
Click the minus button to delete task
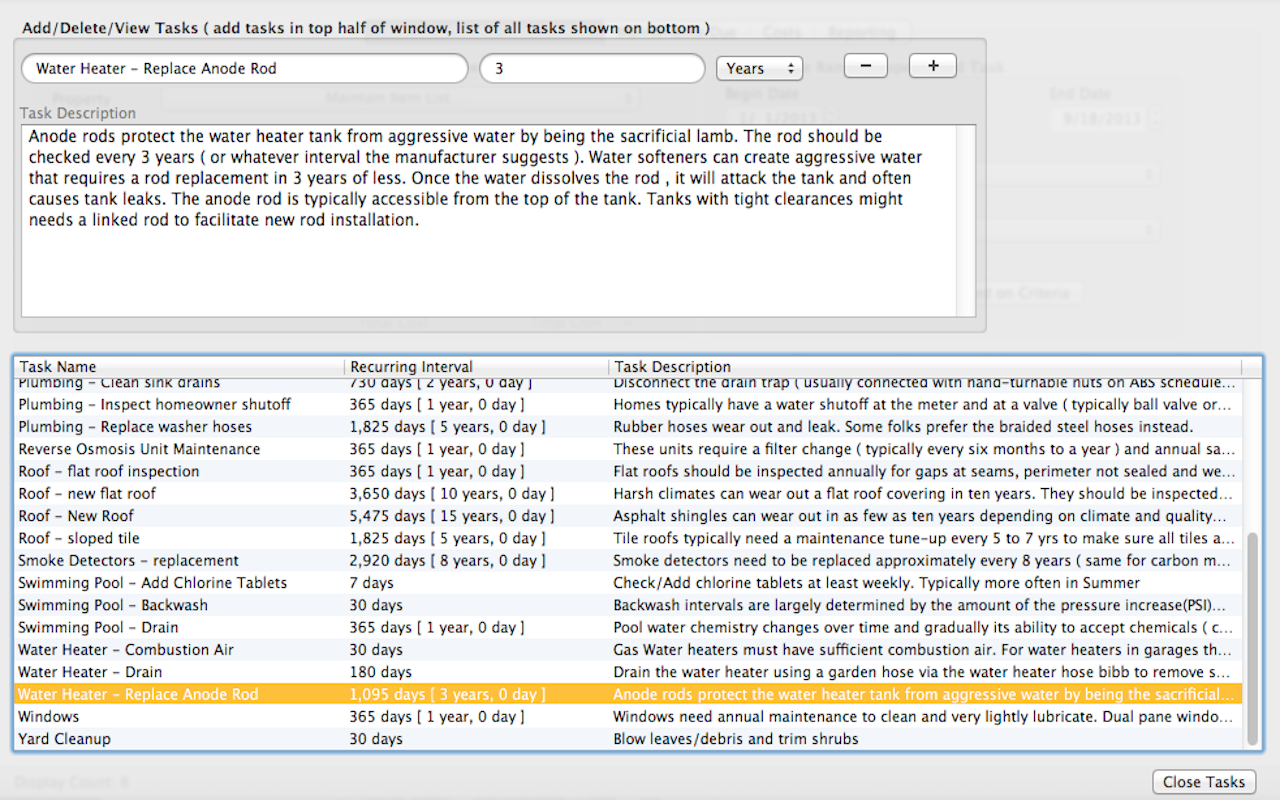coord(865,65)
